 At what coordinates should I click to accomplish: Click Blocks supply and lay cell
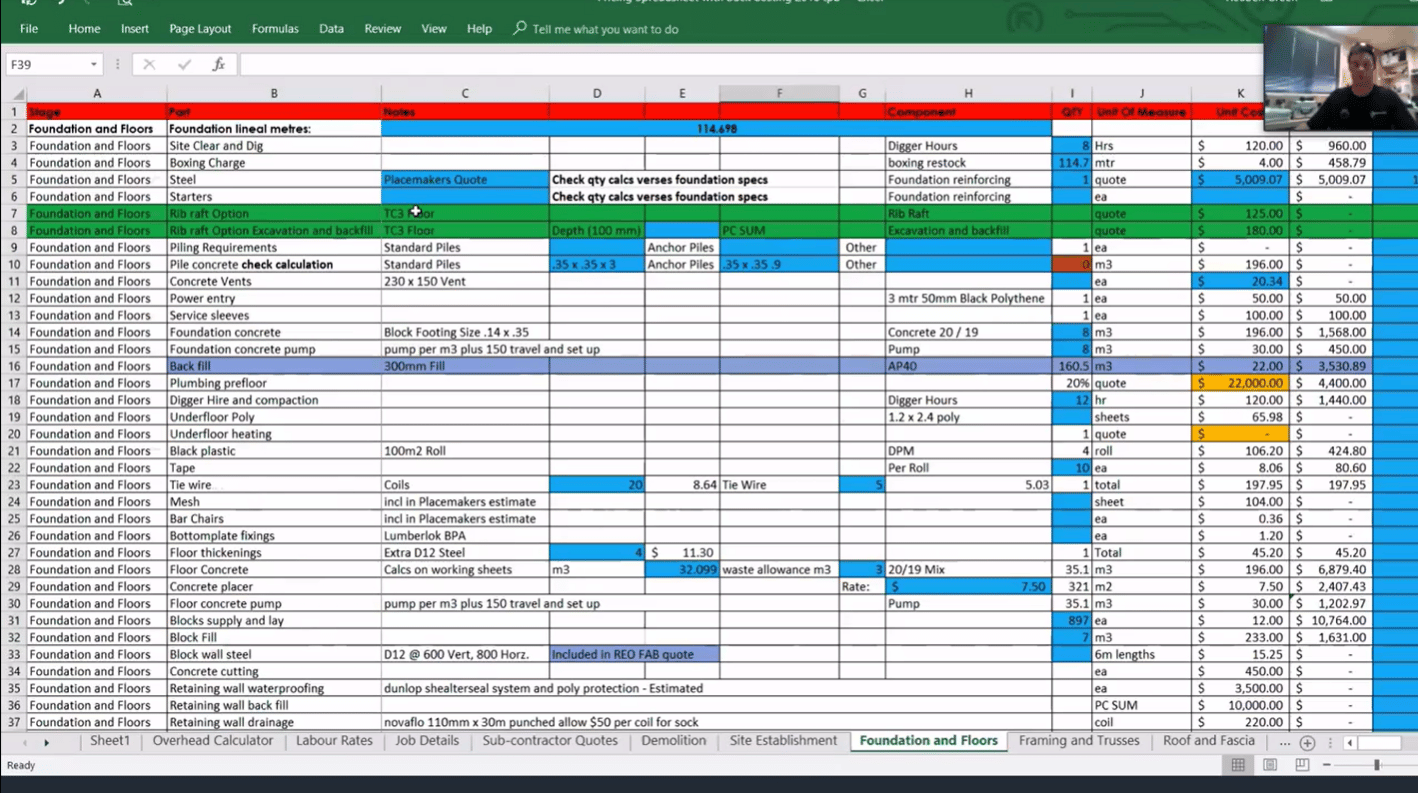pos(274,620)
